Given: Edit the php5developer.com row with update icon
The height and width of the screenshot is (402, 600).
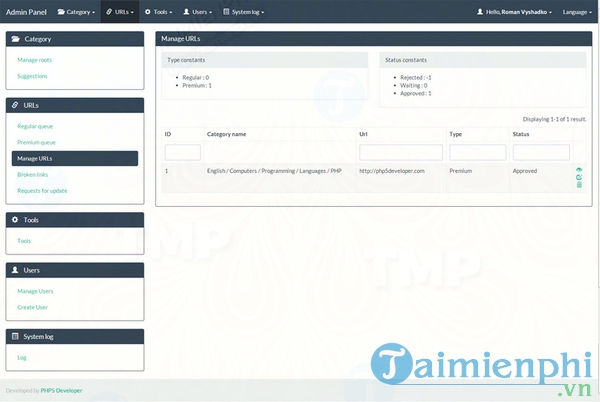Looking at the screenshot, I should point(579,177).
